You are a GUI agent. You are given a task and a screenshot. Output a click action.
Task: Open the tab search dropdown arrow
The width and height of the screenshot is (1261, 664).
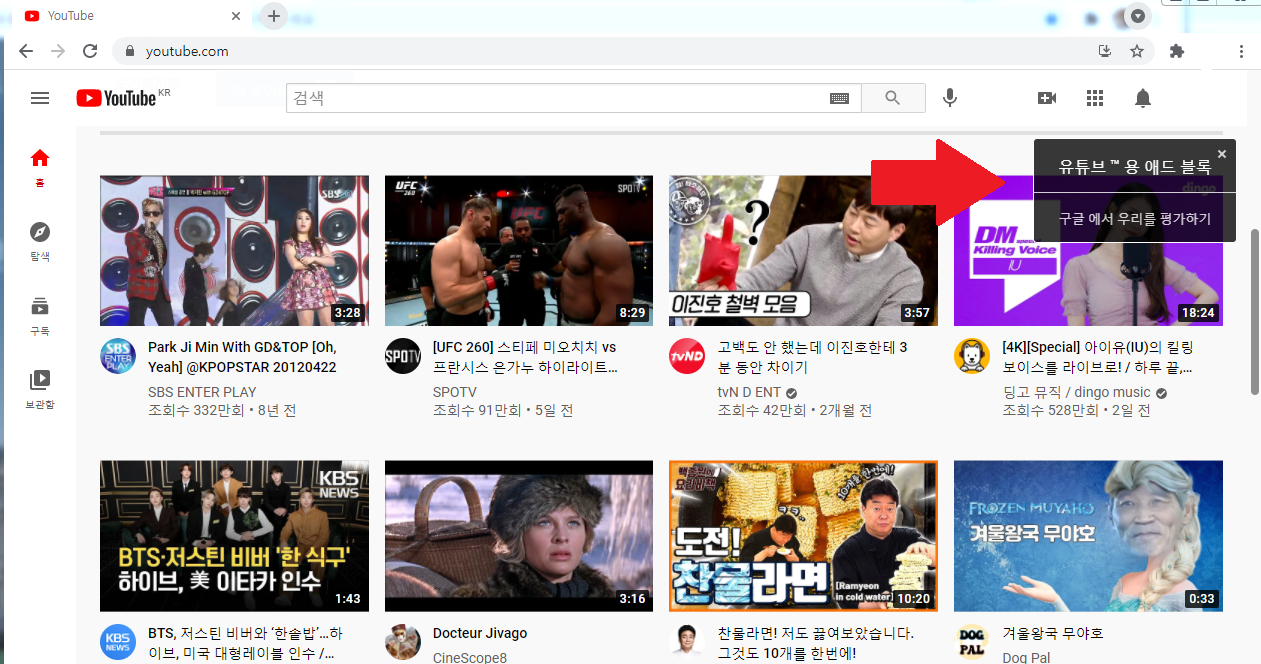tap(1138, 16)
